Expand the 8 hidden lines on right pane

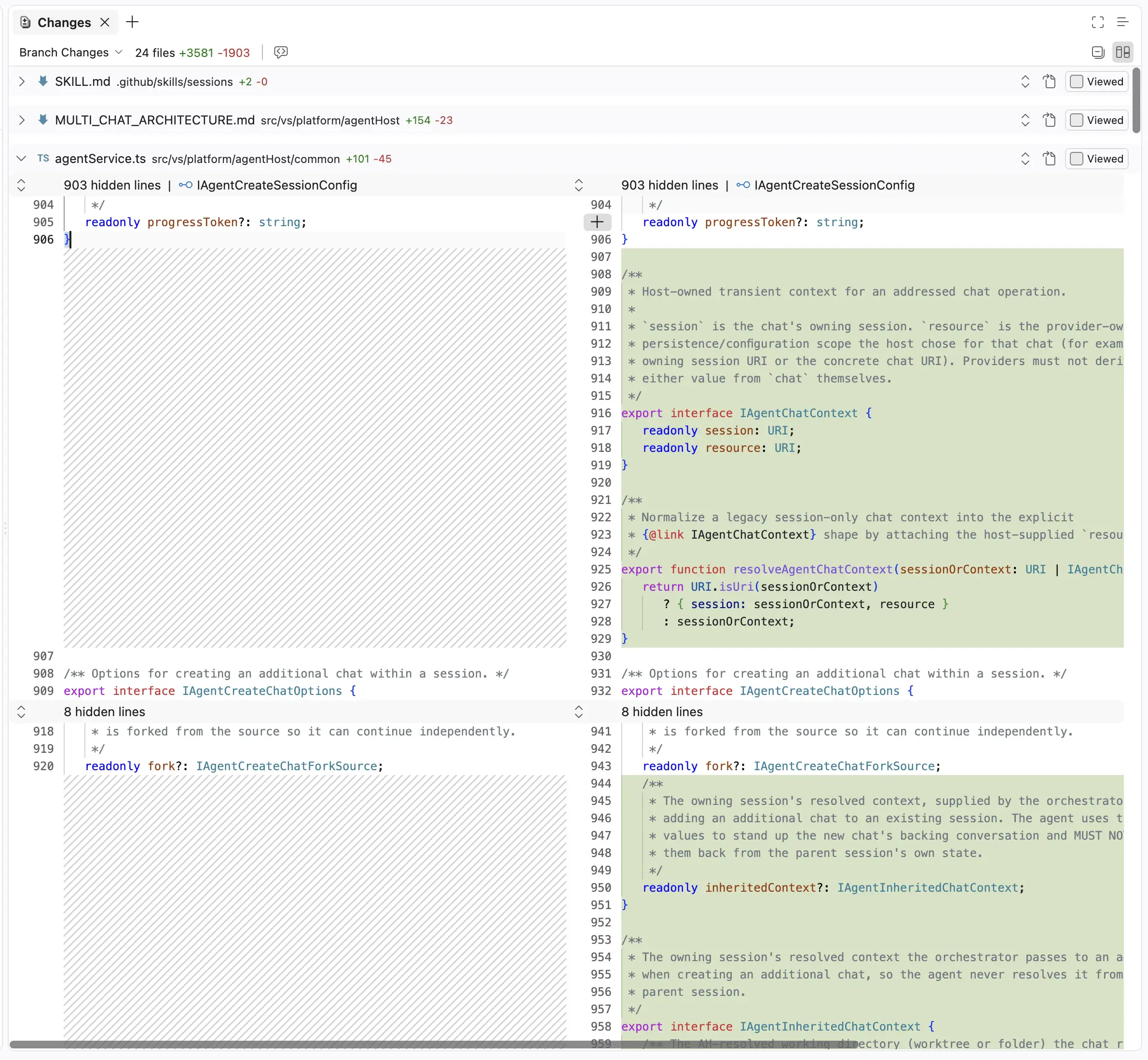[578, 711]
